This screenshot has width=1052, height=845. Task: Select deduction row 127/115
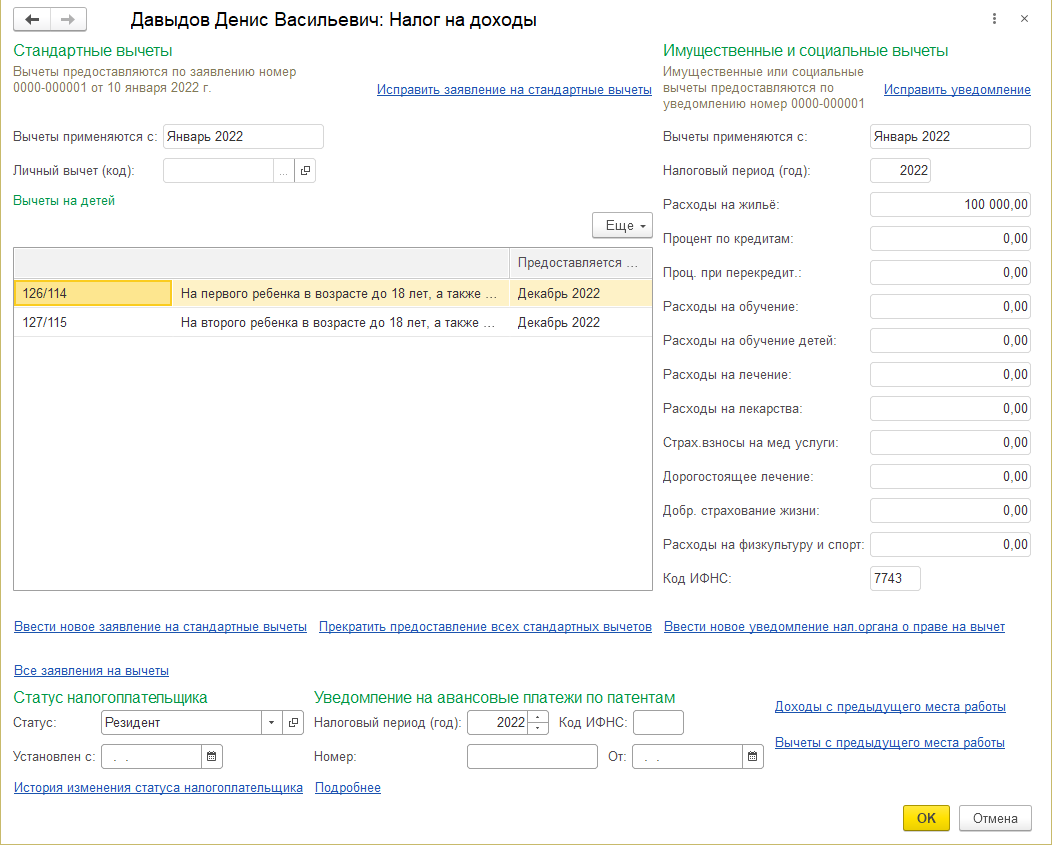pyautogui.click(x=92, y=322)
